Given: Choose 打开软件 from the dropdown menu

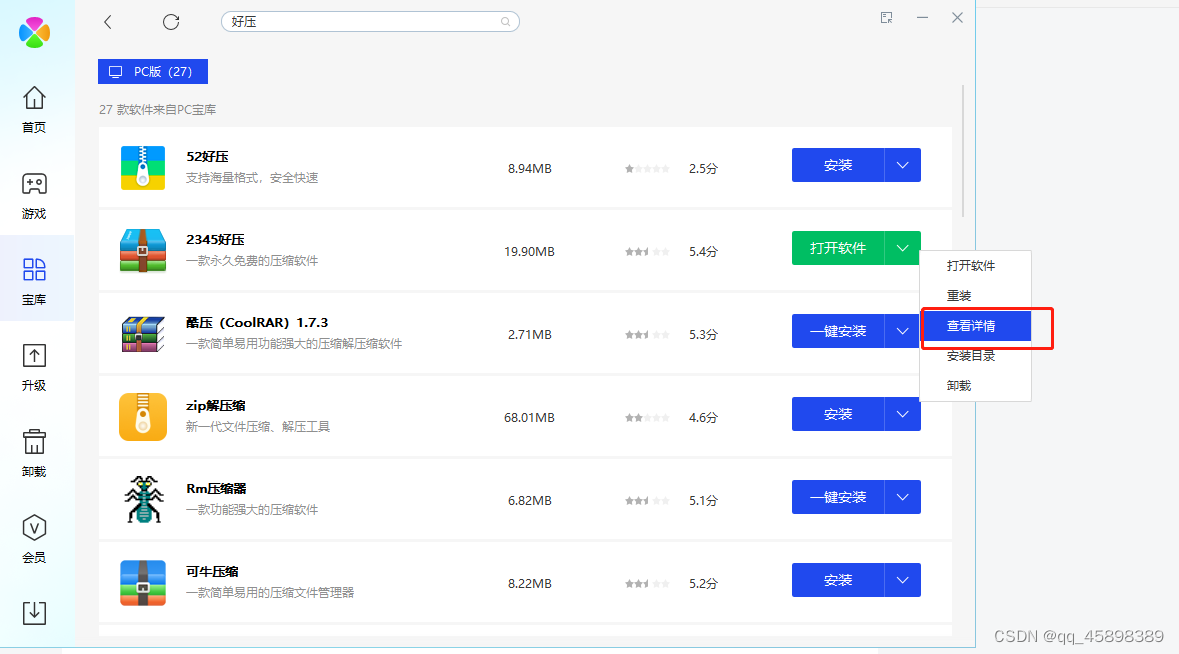Looking at the screenshot, I should tap(975, 266).
